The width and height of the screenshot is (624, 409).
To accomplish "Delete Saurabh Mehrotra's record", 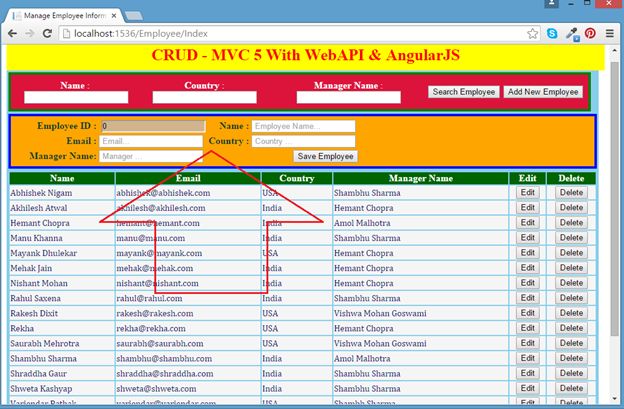I will point(571,343).
